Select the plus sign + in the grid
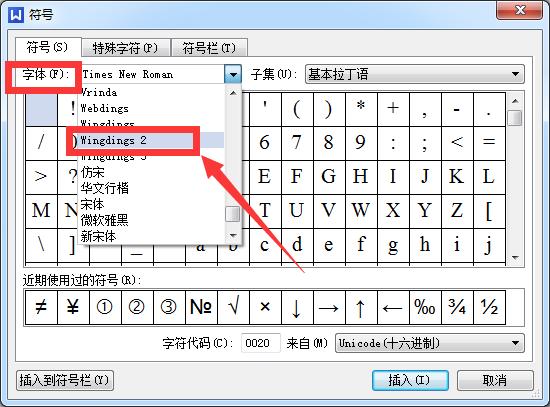 (393, 109)
